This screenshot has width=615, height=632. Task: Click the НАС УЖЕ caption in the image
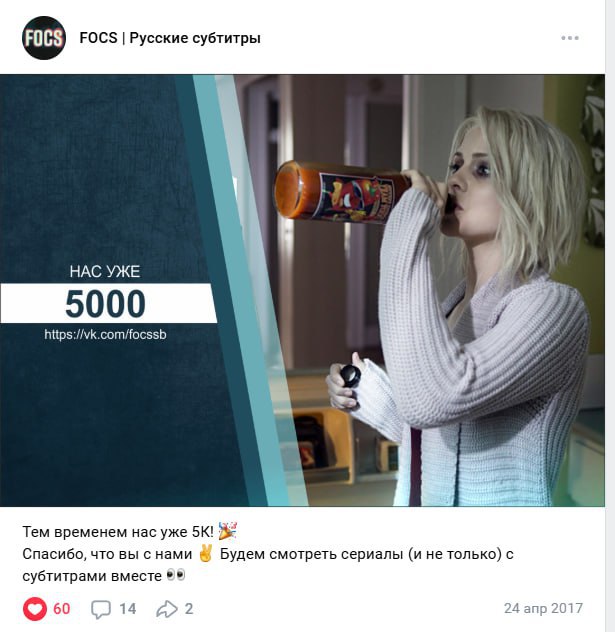pyautogui.click(x=105, y=271)
